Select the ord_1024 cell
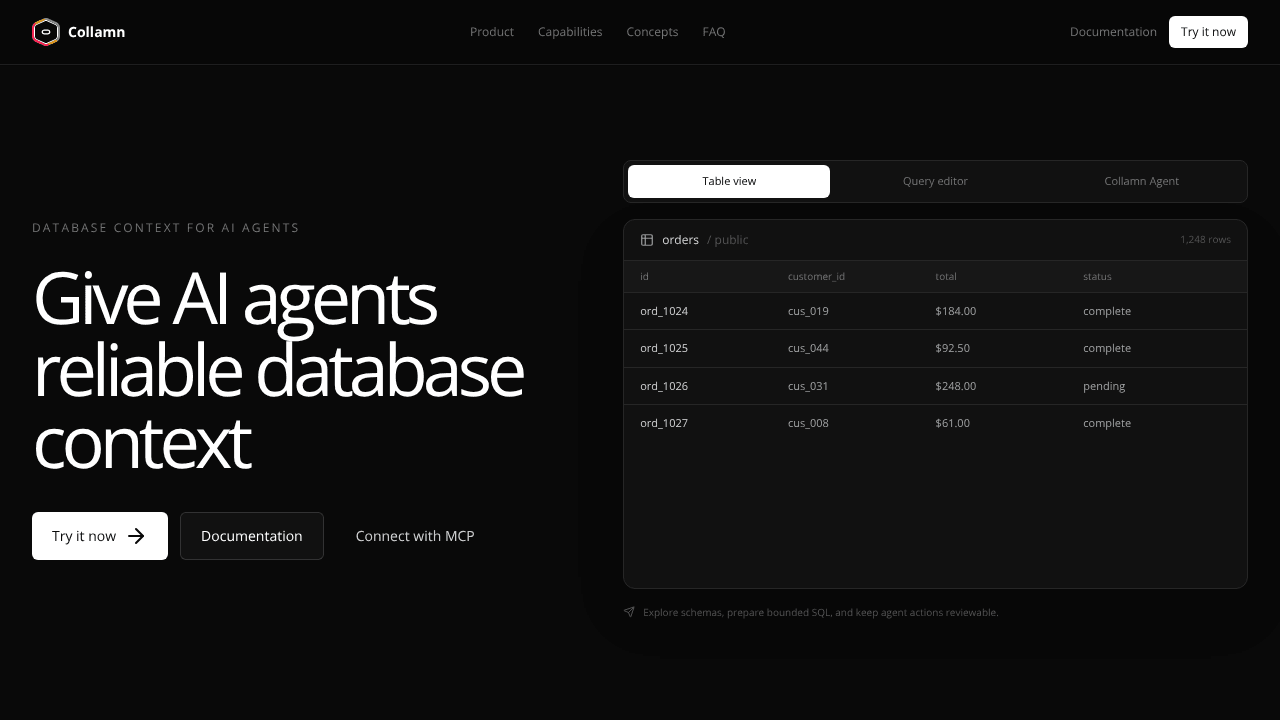Screen dimensions: 1280x720 pyautogui.click(x=664, y=311)
